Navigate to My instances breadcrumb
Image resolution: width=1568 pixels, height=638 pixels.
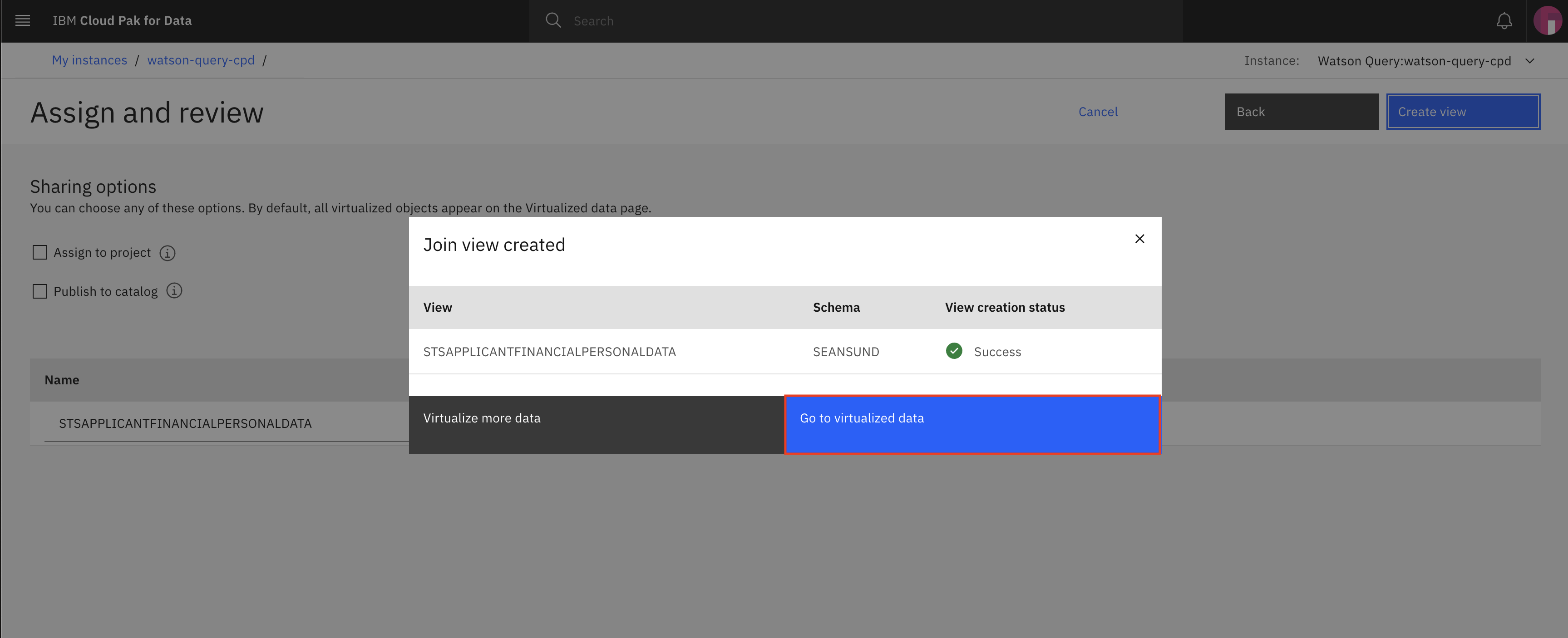[89, 59]
